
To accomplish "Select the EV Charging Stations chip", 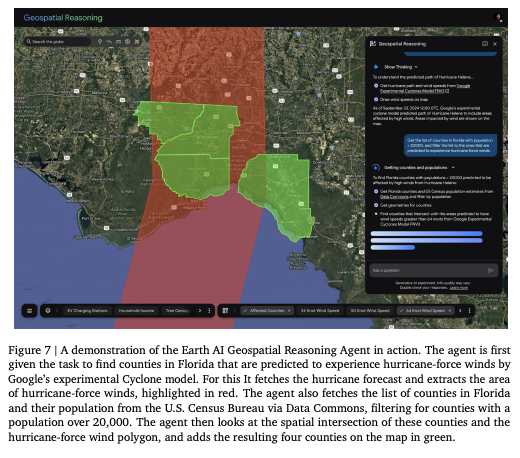I will pyautogui.click(x=87, y=311).
